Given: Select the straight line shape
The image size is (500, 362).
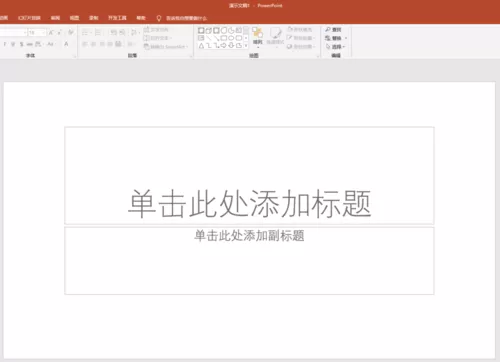Looking at the screenshot, I should (x=209, y=38).
